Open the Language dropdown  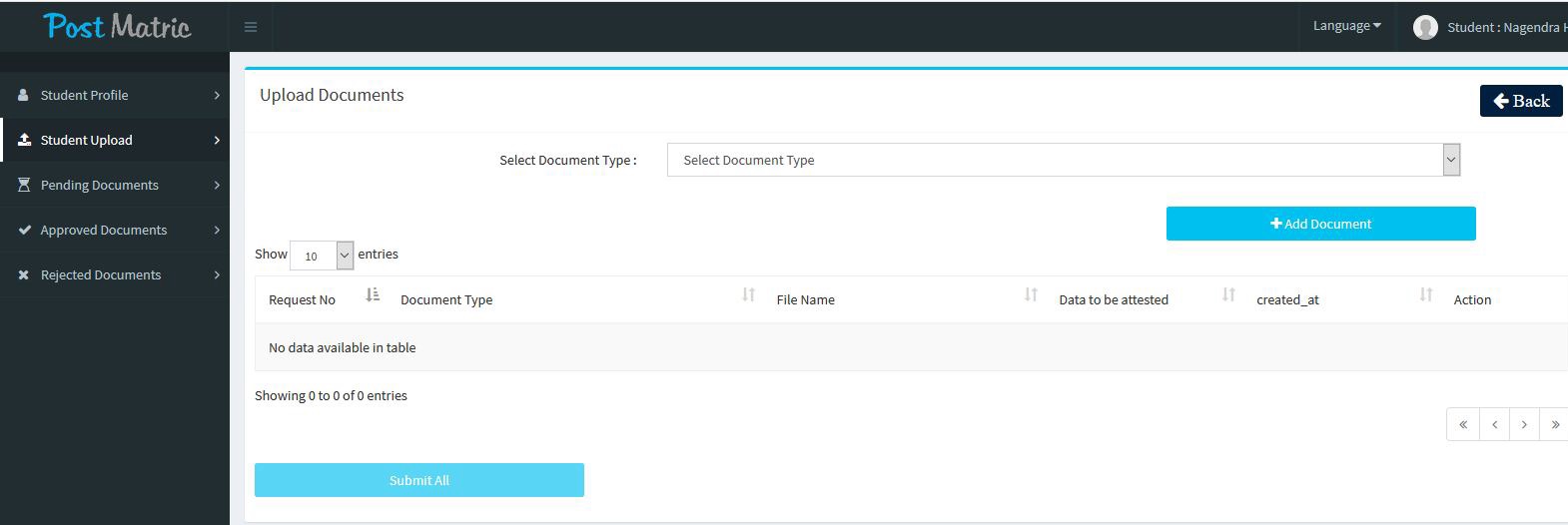[x=1346, y=26]
